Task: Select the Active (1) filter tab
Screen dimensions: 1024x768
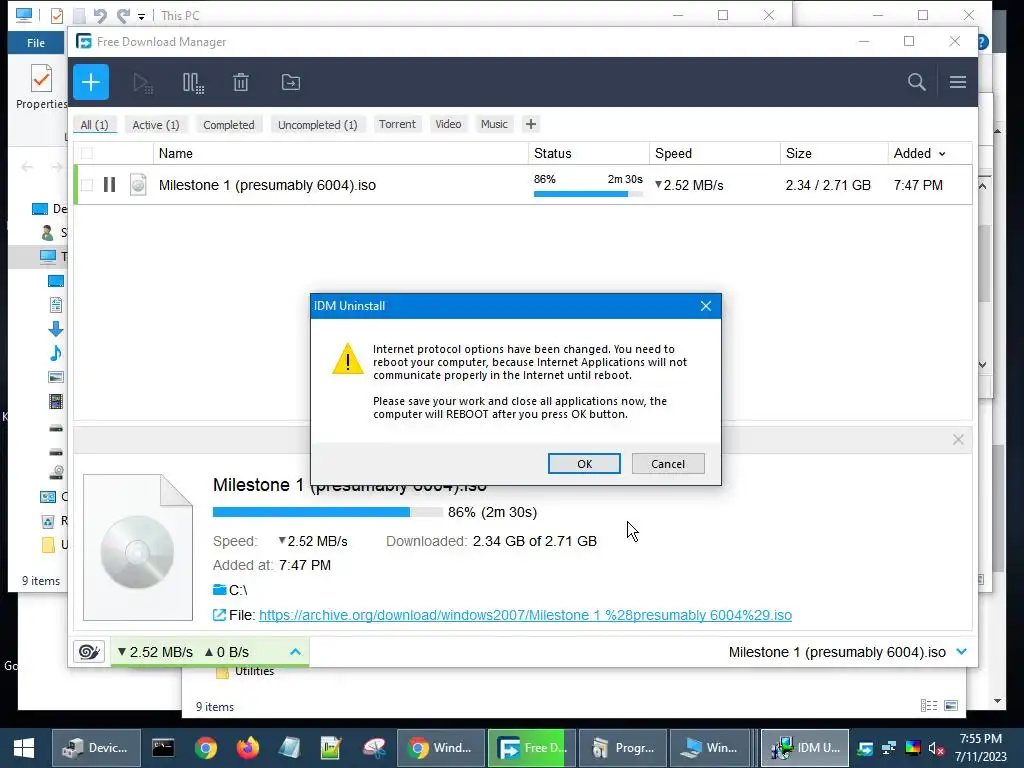Action: pos(155,125)
